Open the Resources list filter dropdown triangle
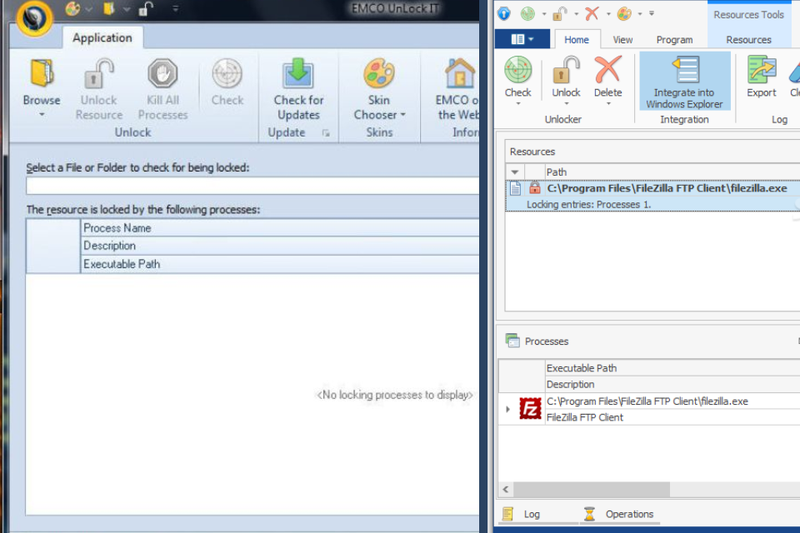Image resolution: width=800 pixels, height=533 pixels. tap(515, 172)
